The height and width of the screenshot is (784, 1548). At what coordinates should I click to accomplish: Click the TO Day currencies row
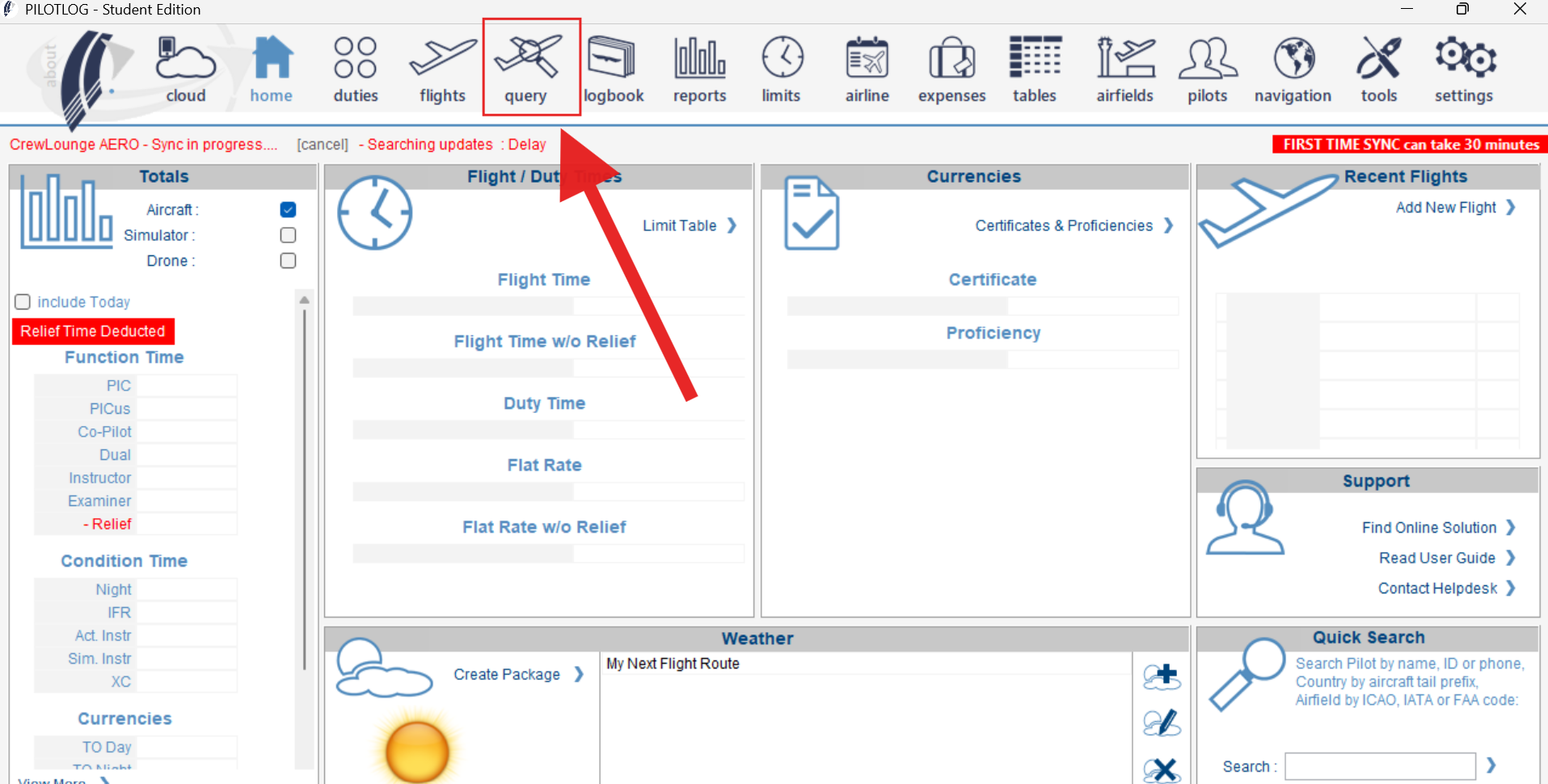click(x=136, y=747)
